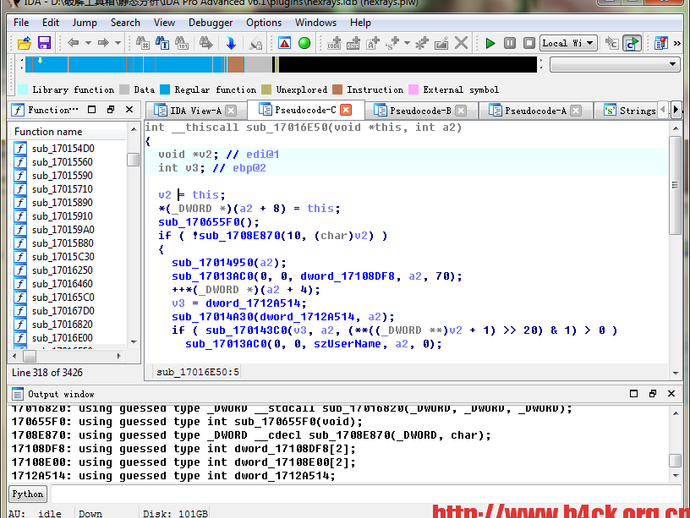Float the Functions window panel
Image resolution: width=690 pixels, height=518 pixels.
[x=110, y=110]
